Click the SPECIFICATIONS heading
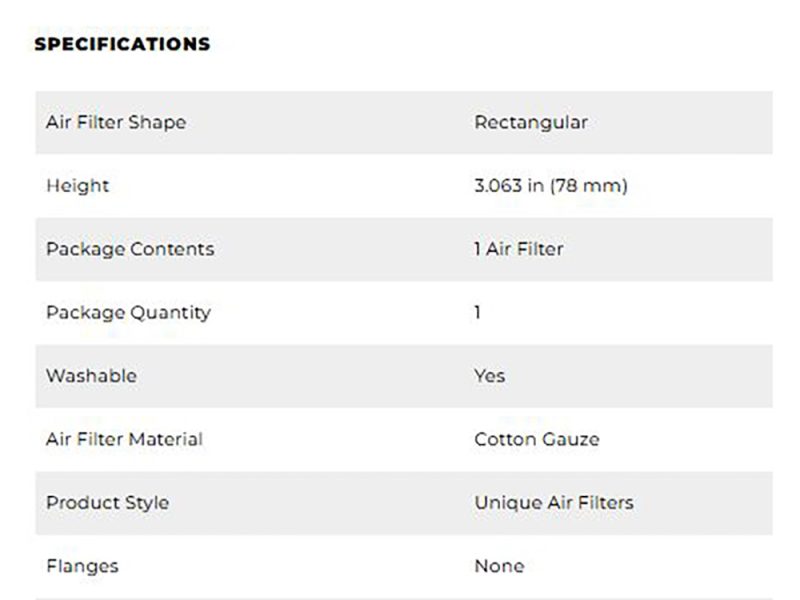This screenshot has width=800, height=600. pyautogui.click(x=122, y=44)
